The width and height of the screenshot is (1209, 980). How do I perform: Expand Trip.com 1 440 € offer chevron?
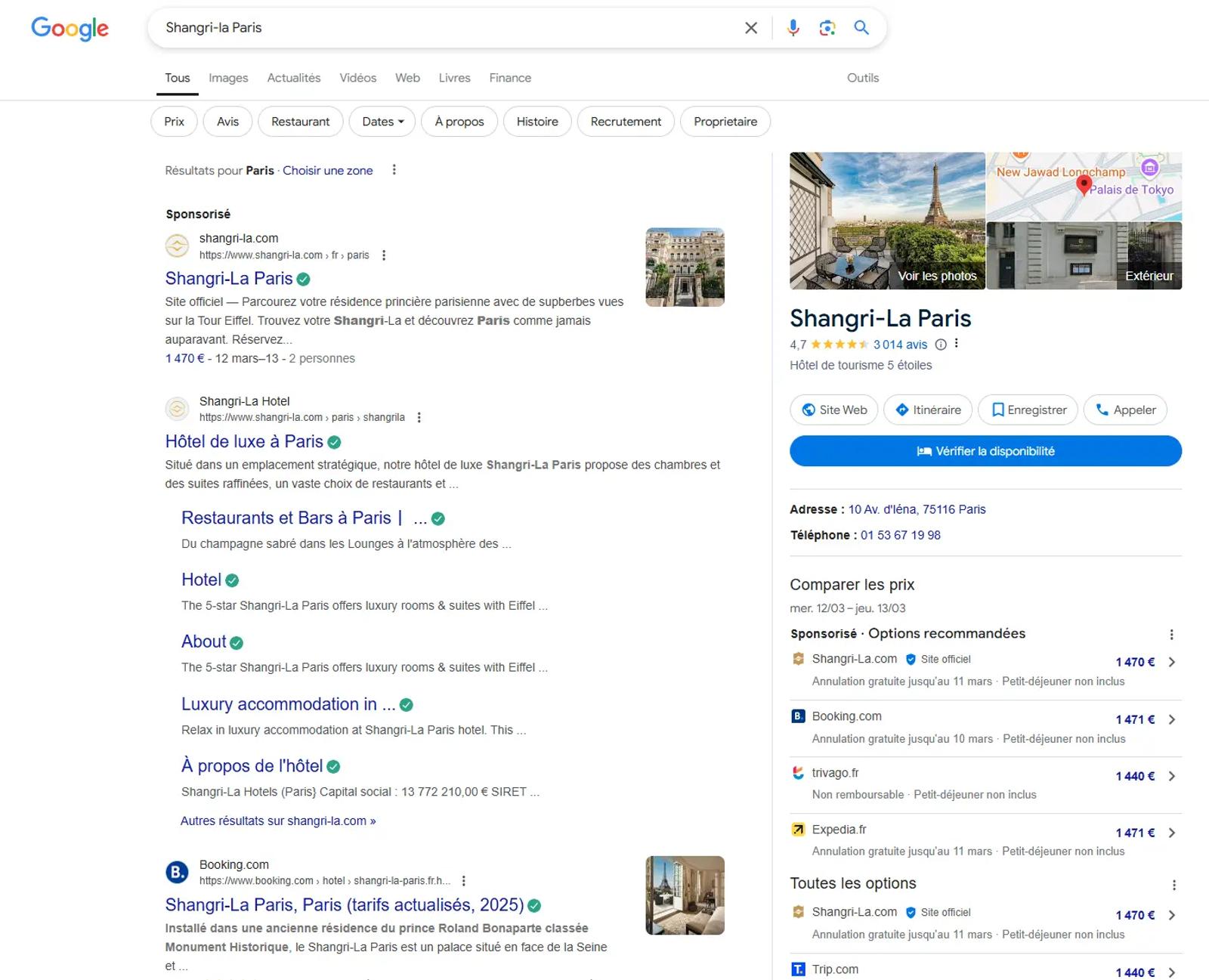click(x=1172, y=972)
